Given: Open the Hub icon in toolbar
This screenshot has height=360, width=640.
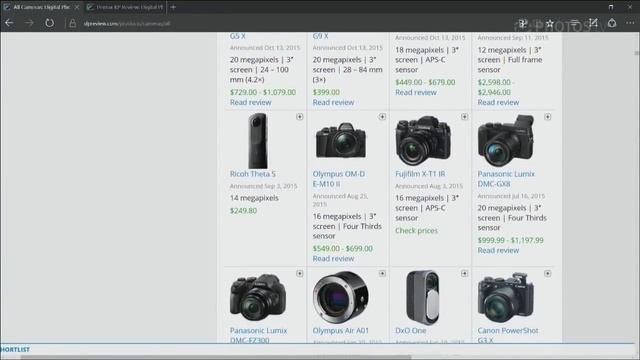Looking at the screenshot, I should (x=574, y=23).
